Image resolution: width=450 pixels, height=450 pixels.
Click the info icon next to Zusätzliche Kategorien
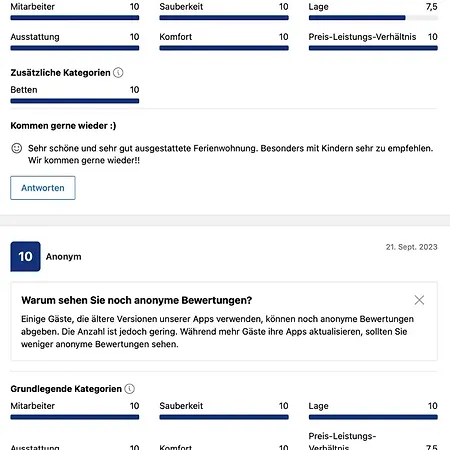click(118, 73)
